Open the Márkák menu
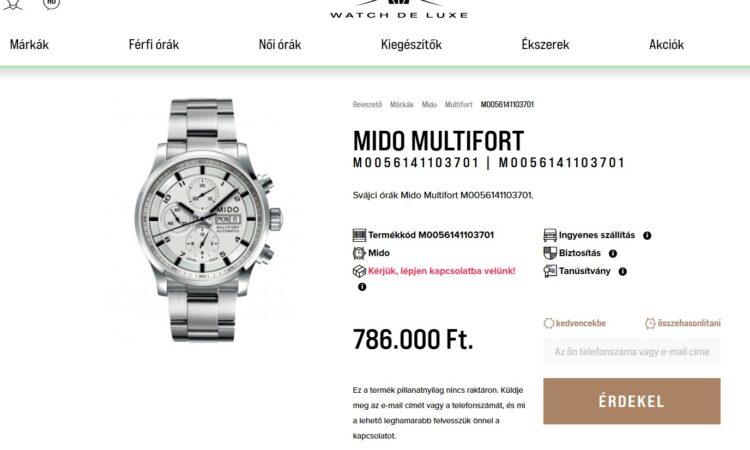 29,44
